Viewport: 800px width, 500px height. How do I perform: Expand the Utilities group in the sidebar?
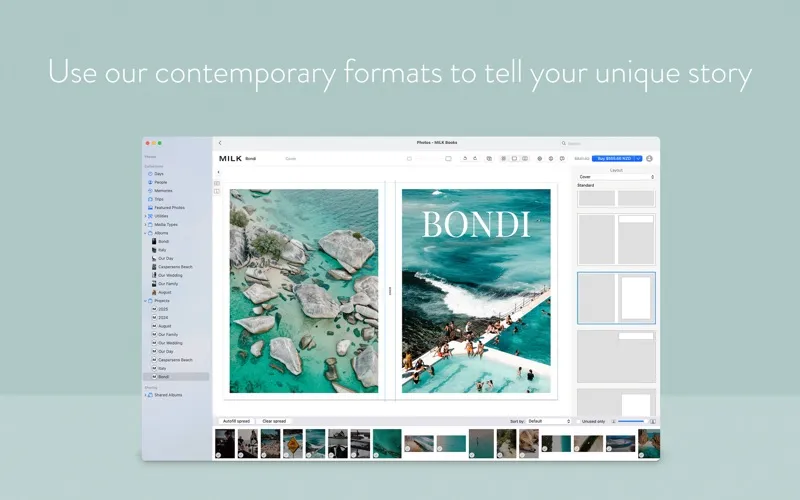click(x=145, y=216)
